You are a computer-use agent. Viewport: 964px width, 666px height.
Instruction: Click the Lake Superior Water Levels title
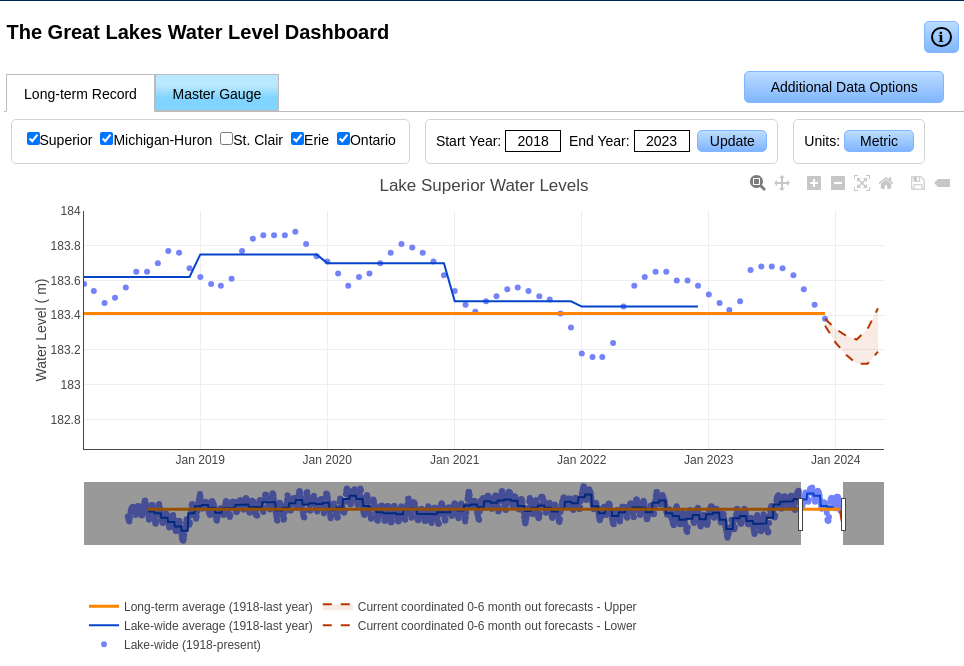[484, 185]
